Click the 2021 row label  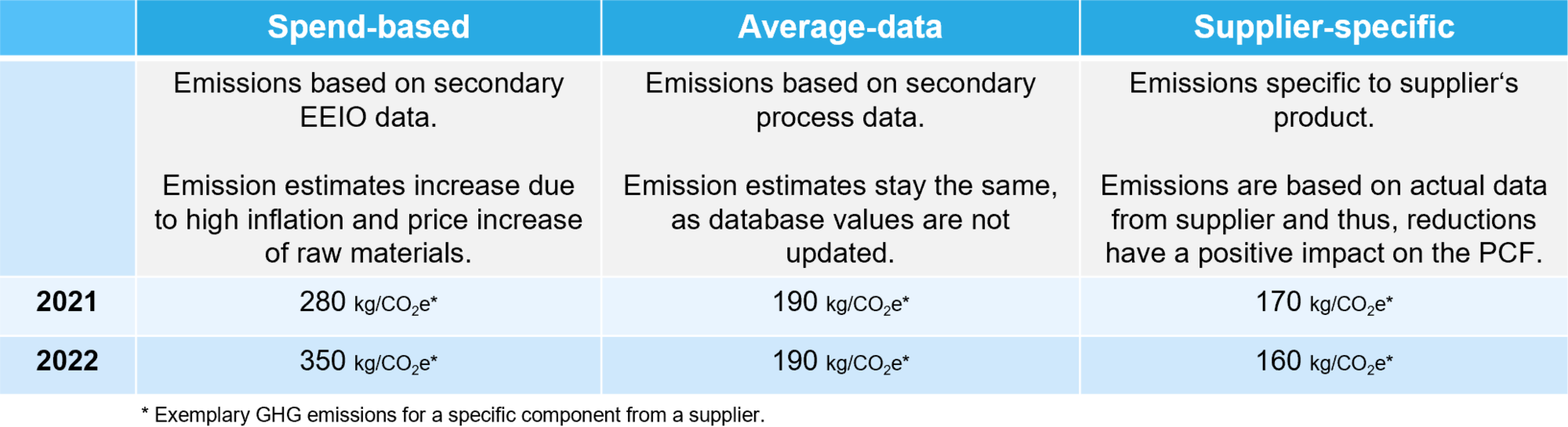(x=67, y=302)
